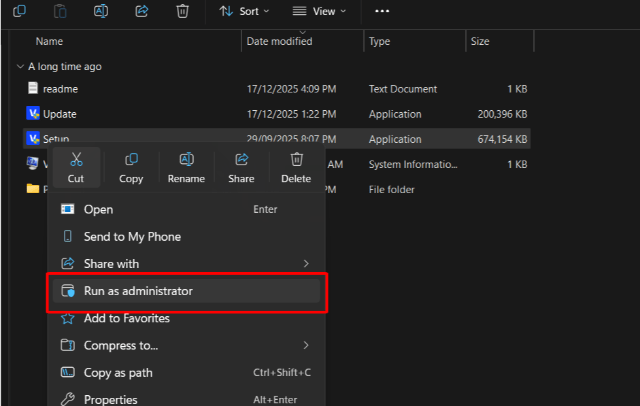Image resolution: width=640 pixels, height=406 pixels.
Task: Click the Copy as path icon
Action: click(68, 373)
